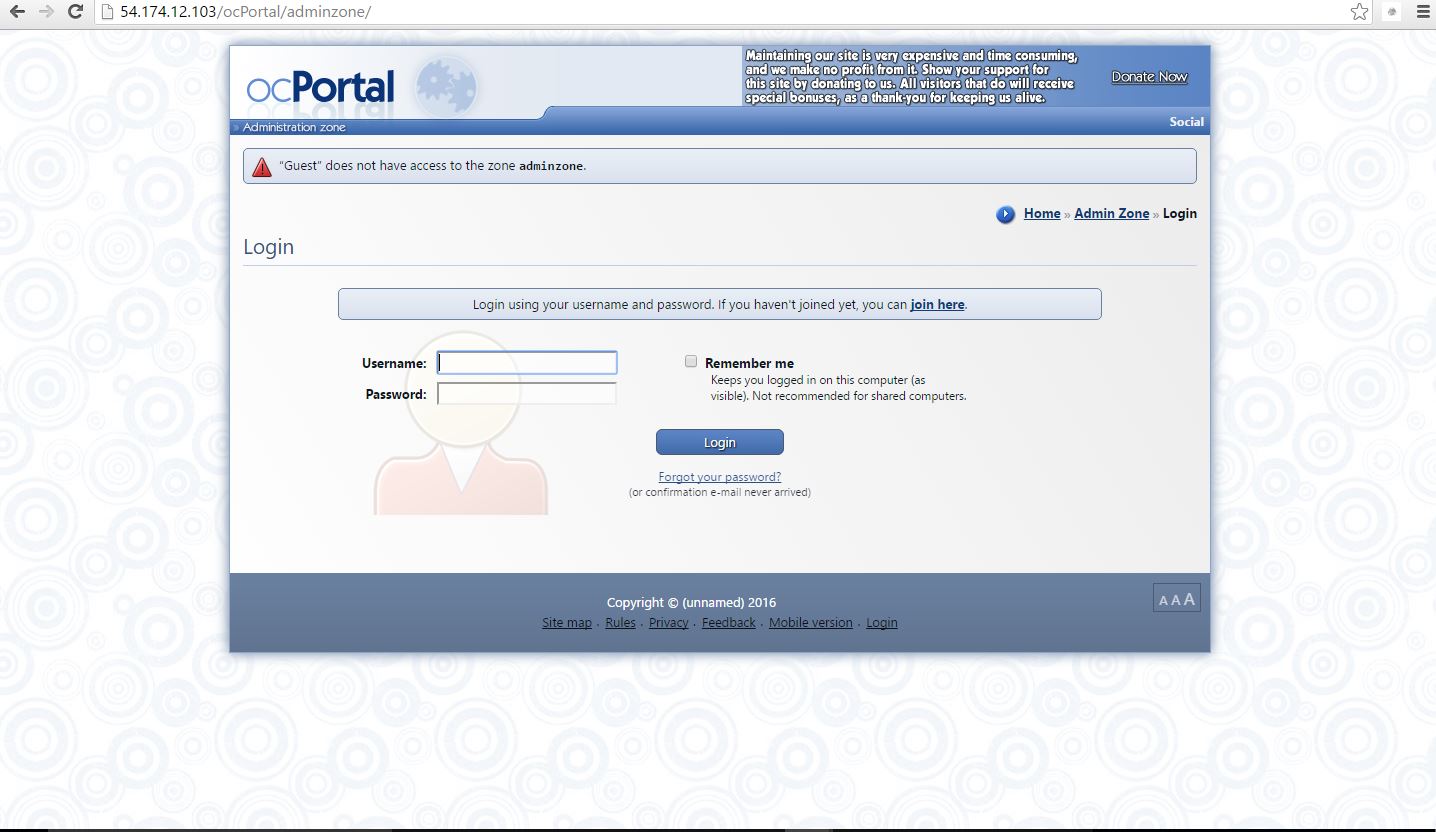Image resolution: width=1436 pixels, height=832 pixels.
Task: Open the Social section in the navigation bar
Action: [x=1186, y=121]
